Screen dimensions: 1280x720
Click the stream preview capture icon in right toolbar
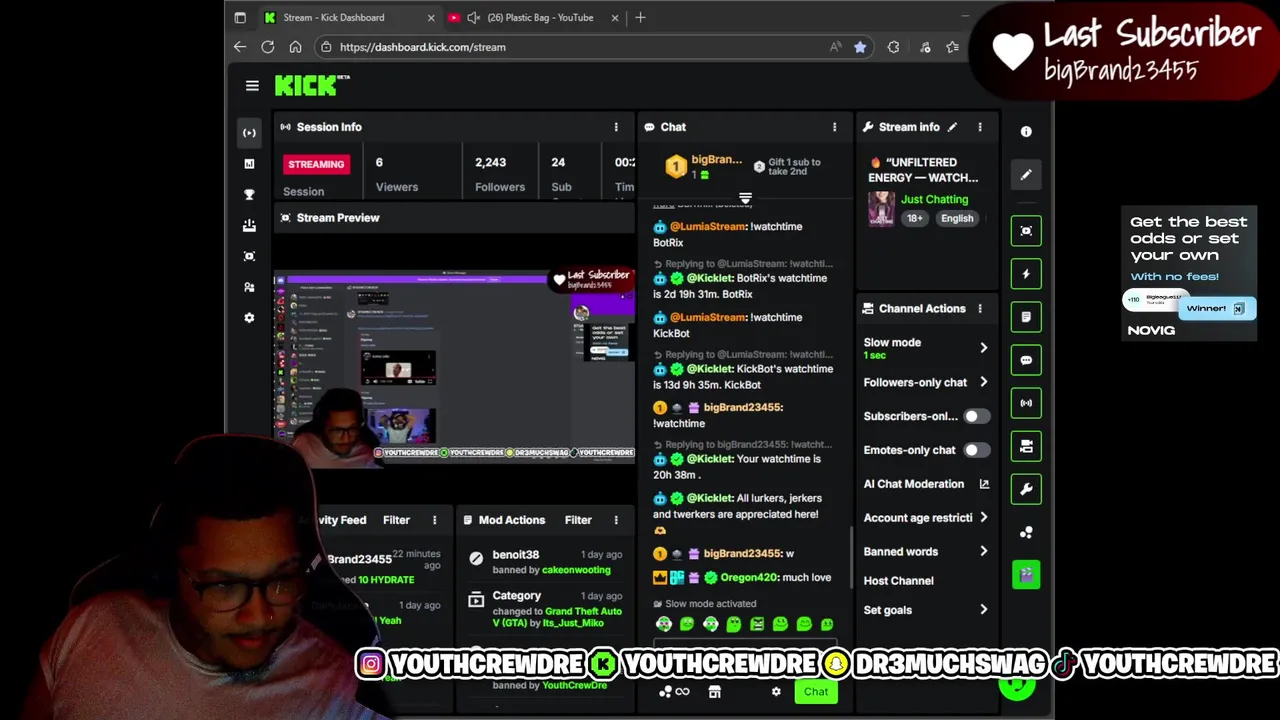click(x=1026, y=231)
